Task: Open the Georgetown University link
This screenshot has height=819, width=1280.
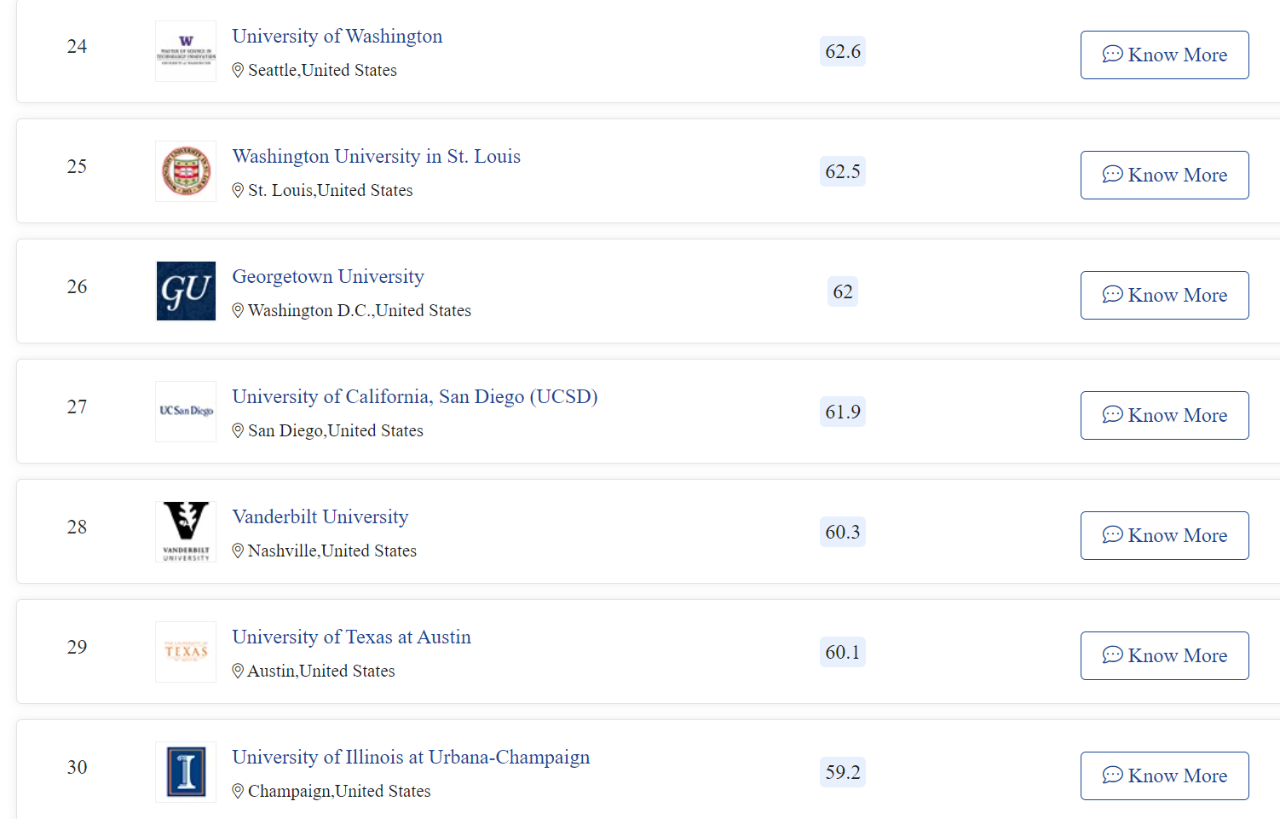Action: tap(328, 276)
